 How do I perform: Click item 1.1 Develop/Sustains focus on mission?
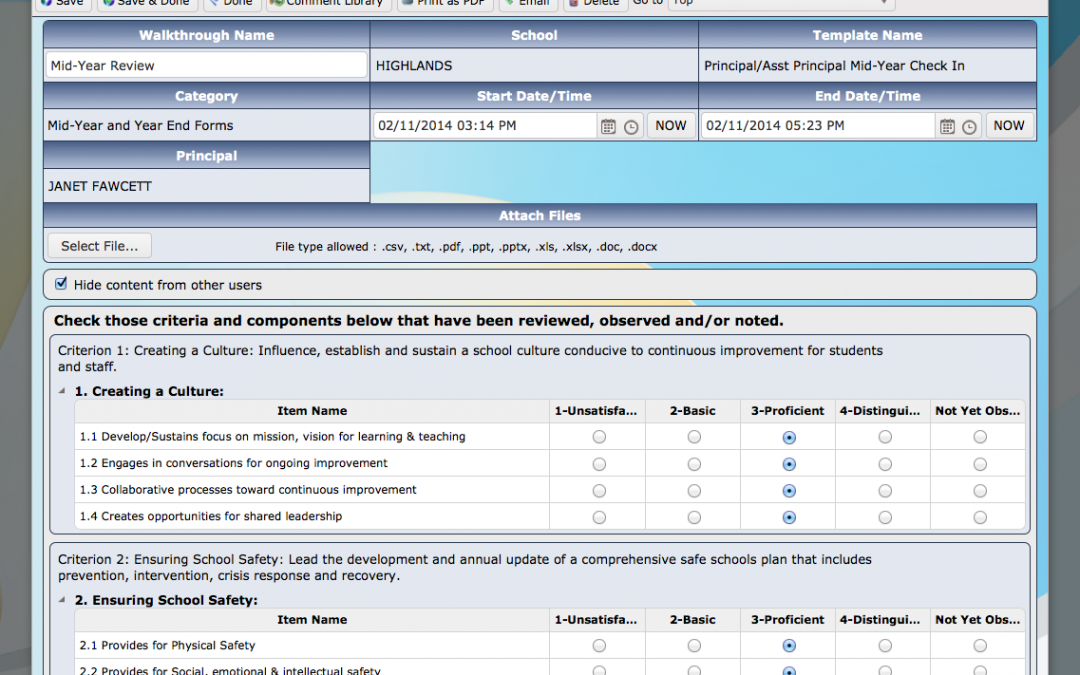[x=273, y=437]
